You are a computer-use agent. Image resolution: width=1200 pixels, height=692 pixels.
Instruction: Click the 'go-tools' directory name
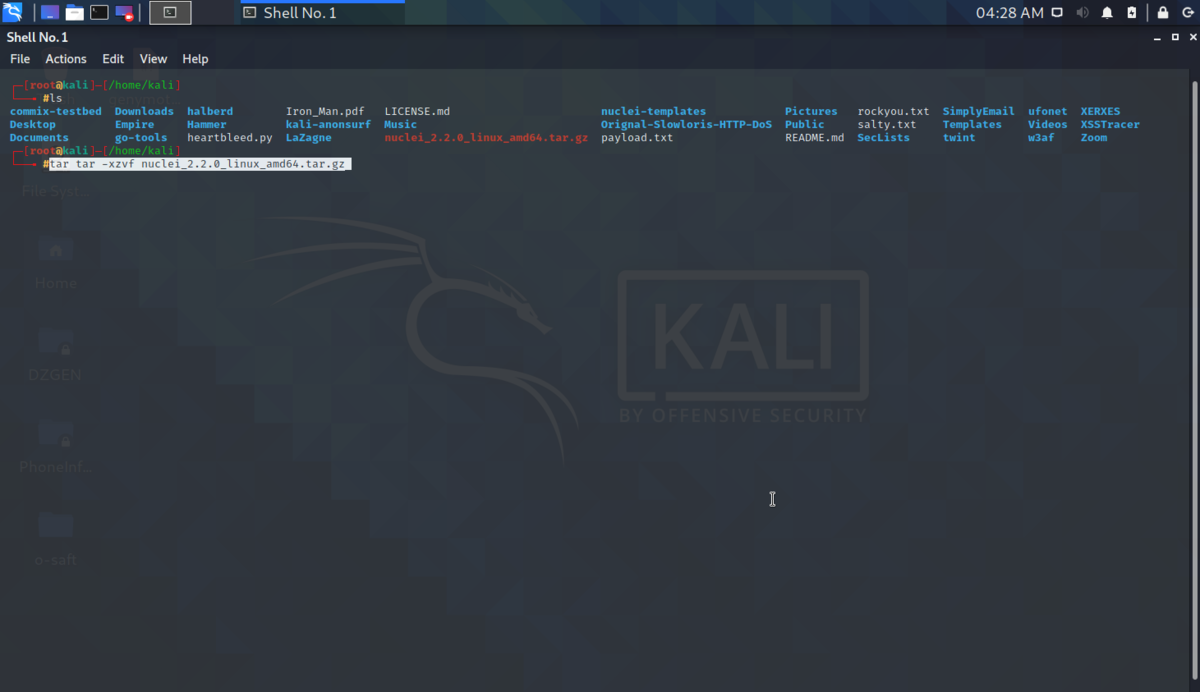pyautogui.click(x=141, y=137)
